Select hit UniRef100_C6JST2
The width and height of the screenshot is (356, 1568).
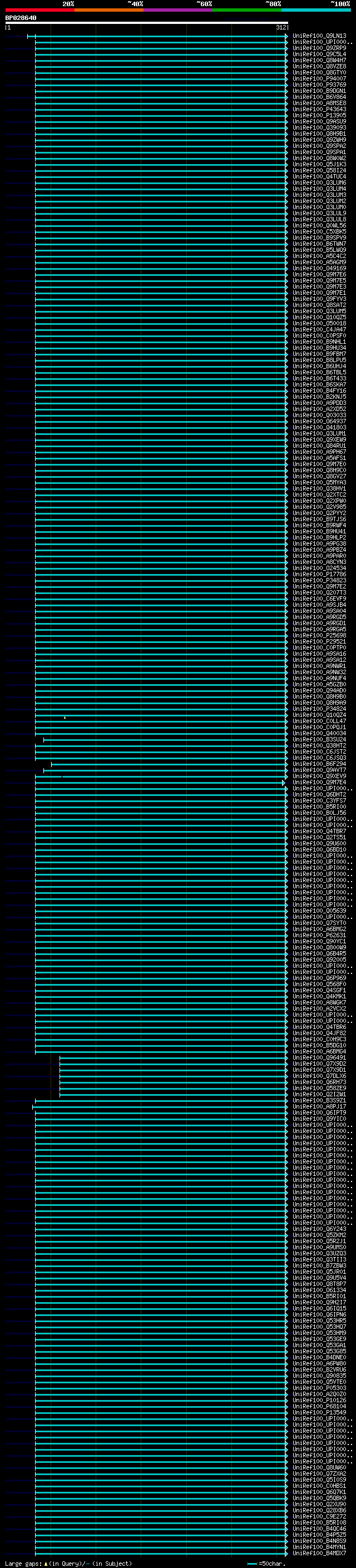coord(319,752)
